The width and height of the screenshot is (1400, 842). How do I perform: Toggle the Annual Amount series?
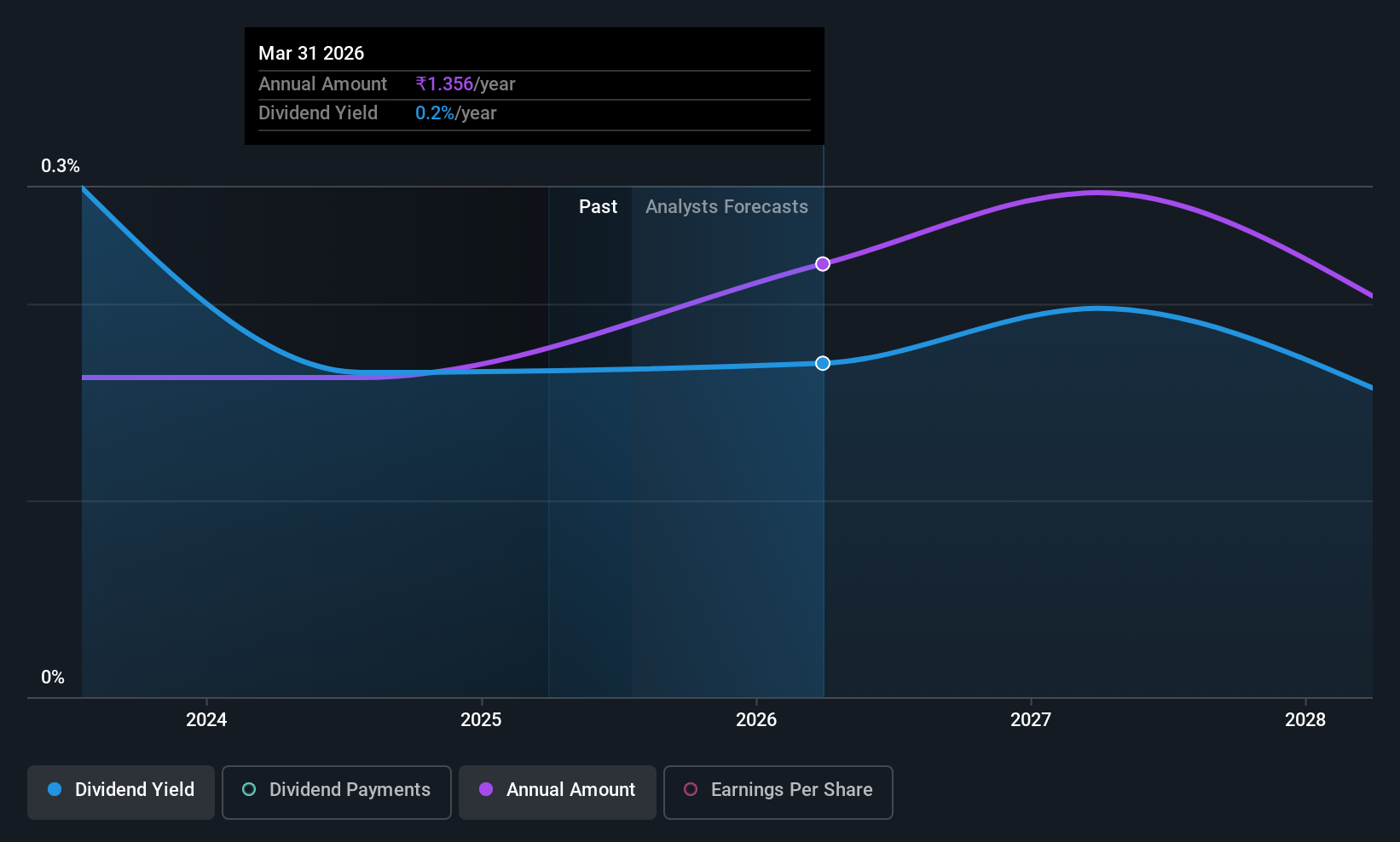point(558,792)
